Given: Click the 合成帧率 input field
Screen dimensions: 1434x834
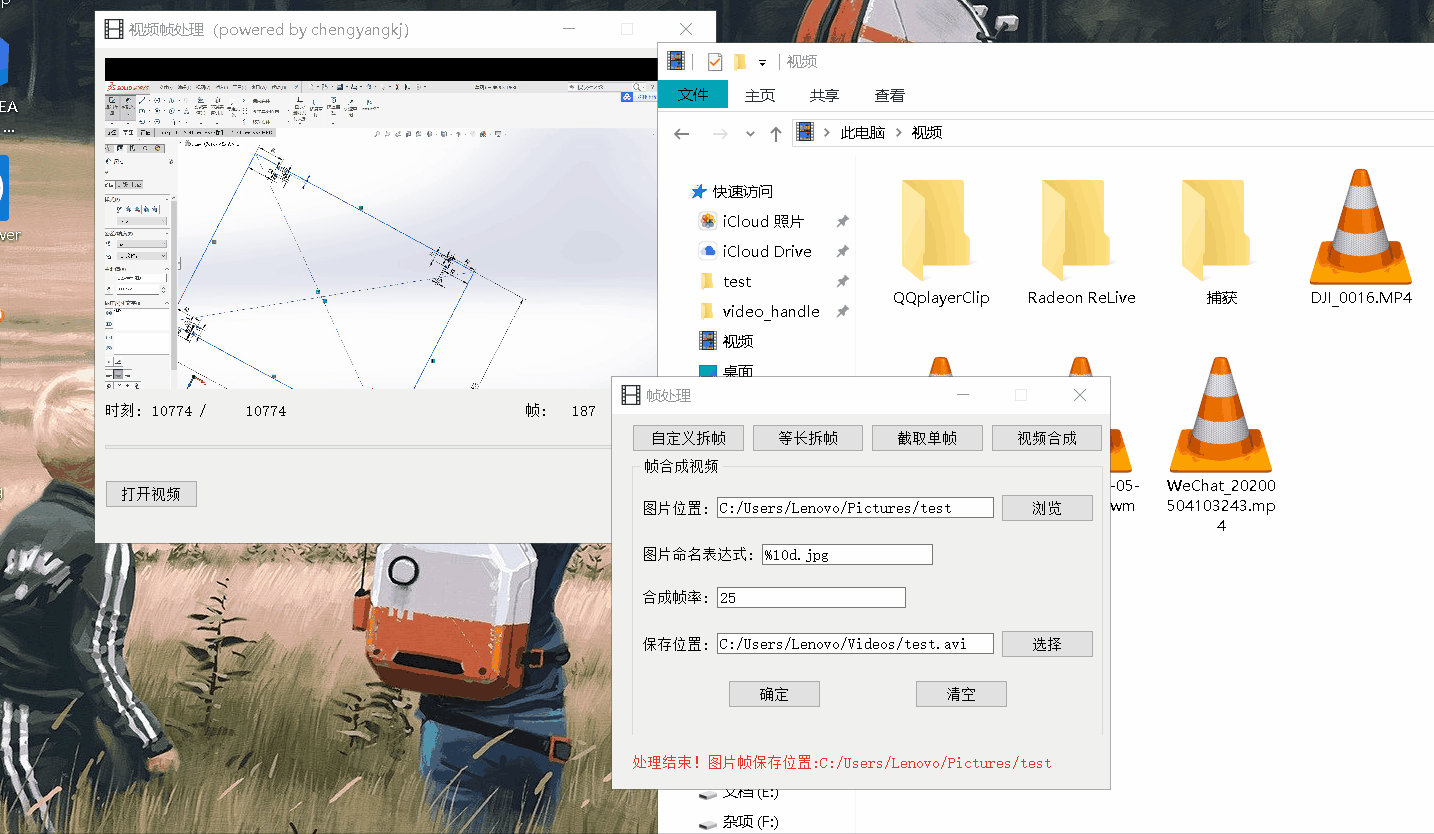Looking at the screenshot, I should [x=811, y=598].
